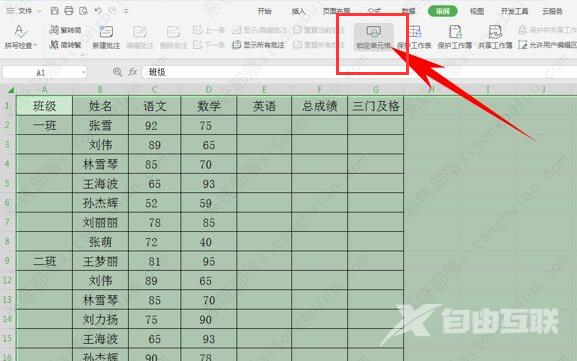Open the 云服务 cloud services tab
Viewport: 577px width, 361px height.
[552, 11]
